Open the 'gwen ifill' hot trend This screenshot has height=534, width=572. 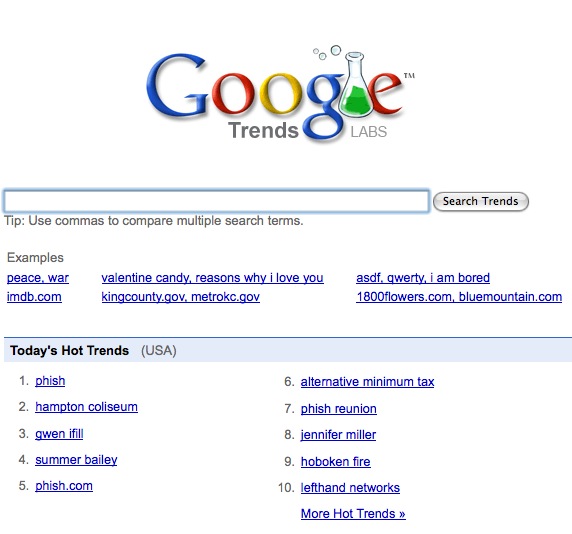59,434
